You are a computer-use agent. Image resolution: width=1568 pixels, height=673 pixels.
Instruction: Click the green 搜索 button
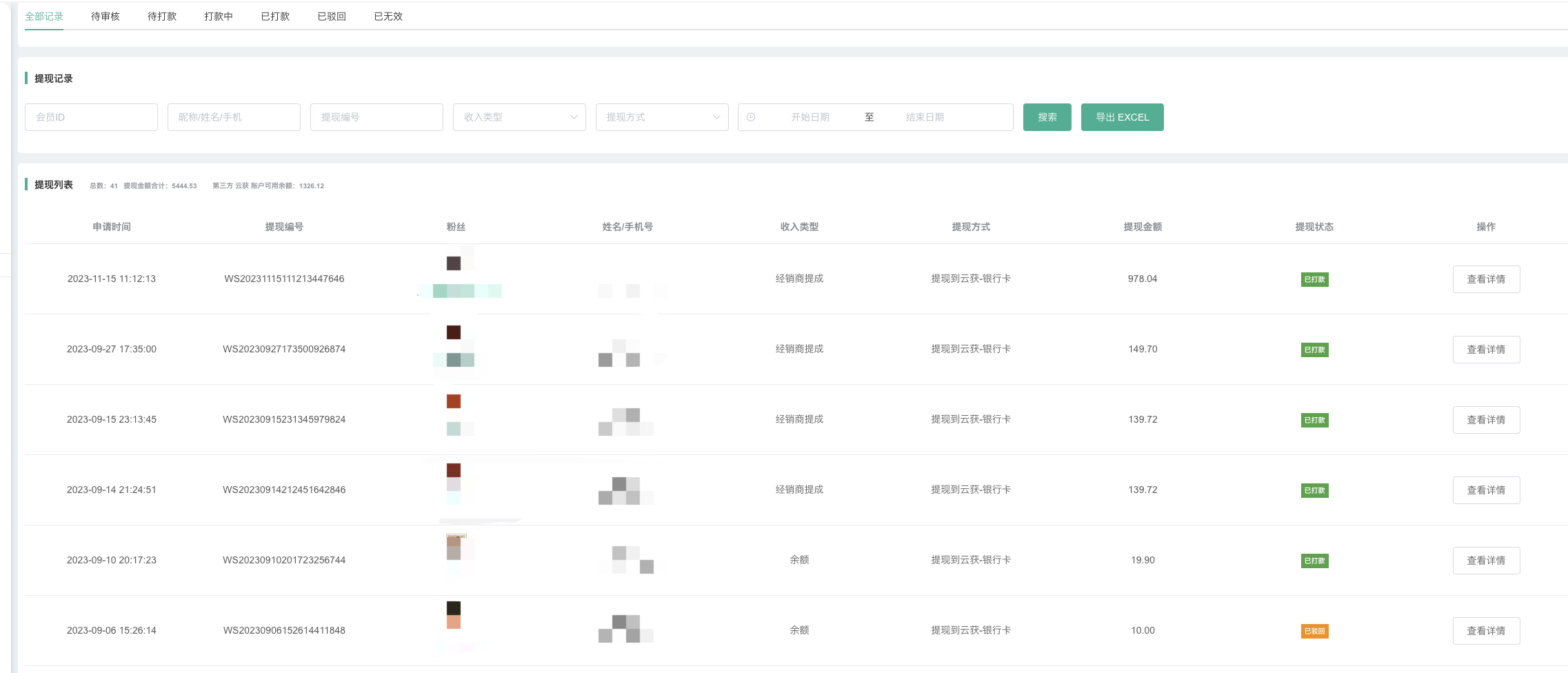pyautogui.click(x=1047, y=117)
